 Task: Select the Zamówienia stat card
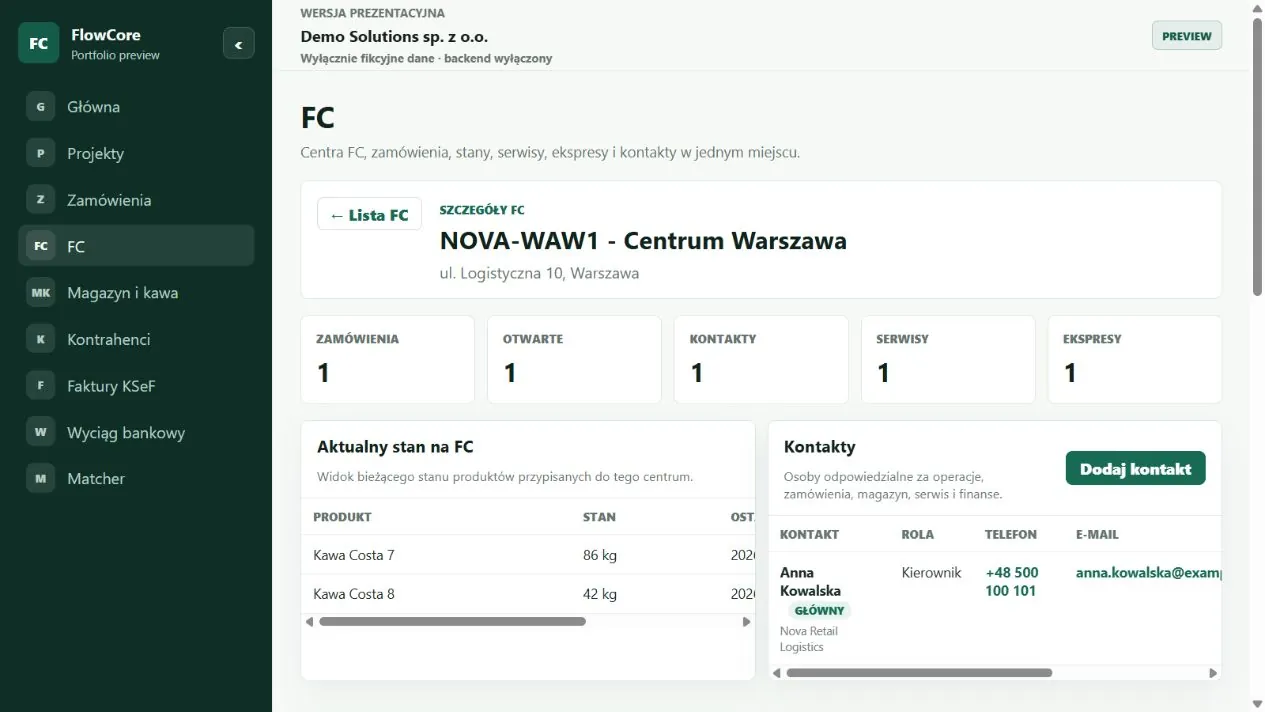[x=387, y=360]
